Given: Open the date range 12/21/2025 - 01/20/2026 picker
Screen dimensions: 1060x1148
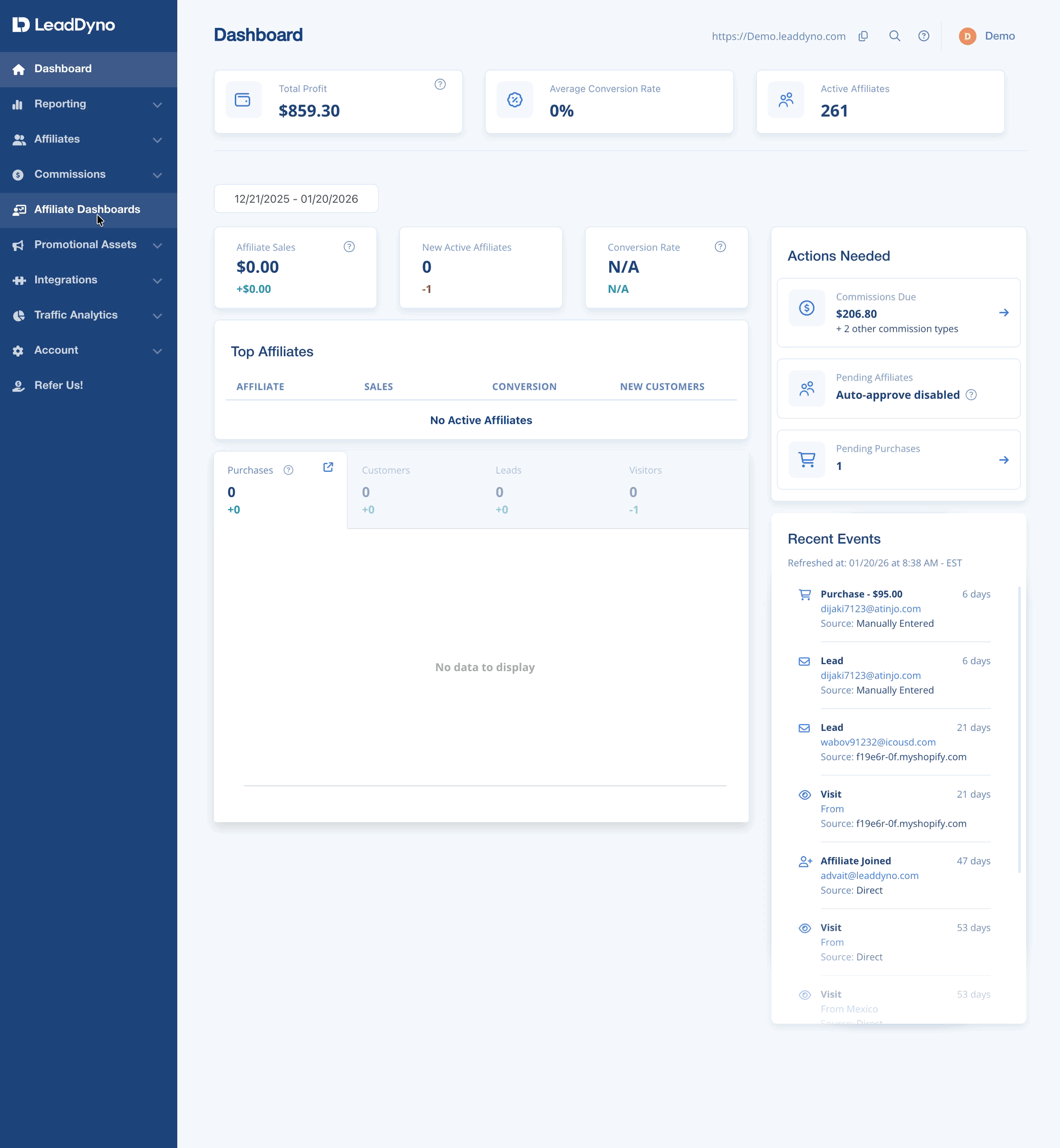Looking at the screenshot, I should point(296,198).
